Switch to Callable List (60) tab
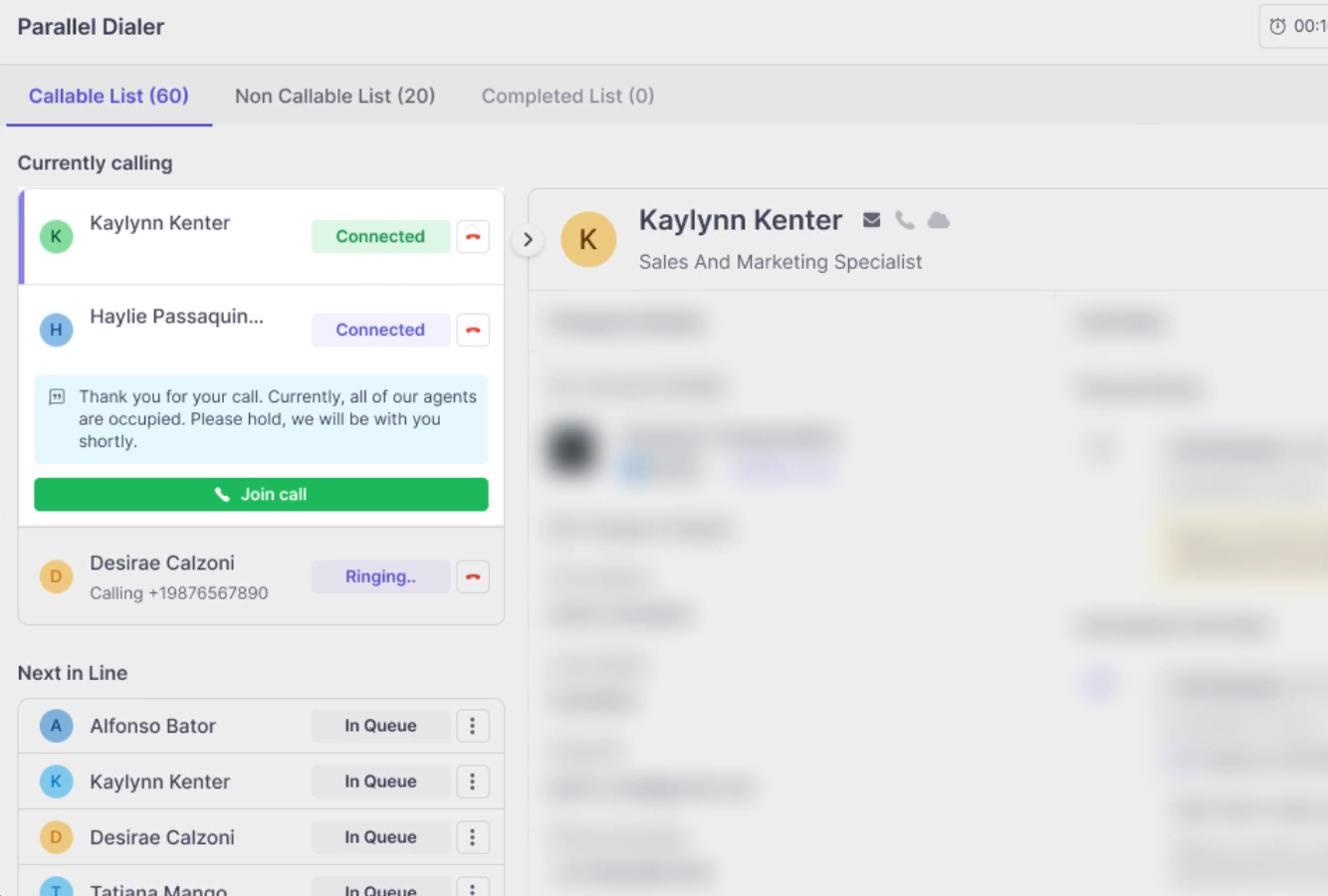 pos(109,96)
